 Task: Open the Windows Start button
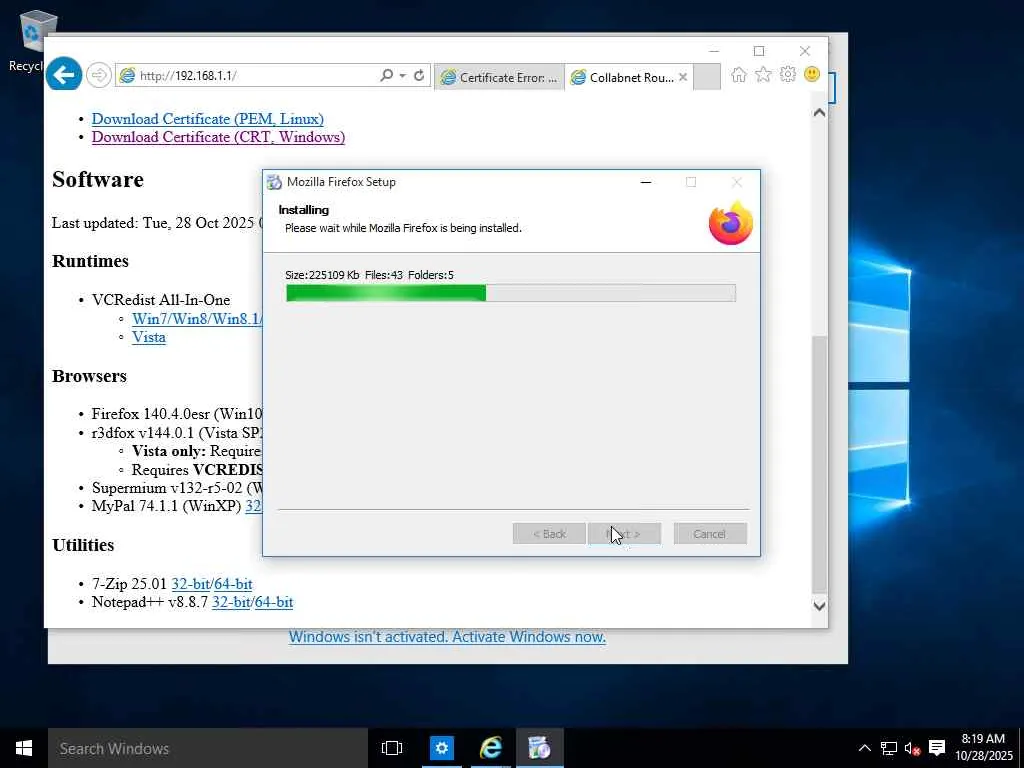[x=24, y=748]
